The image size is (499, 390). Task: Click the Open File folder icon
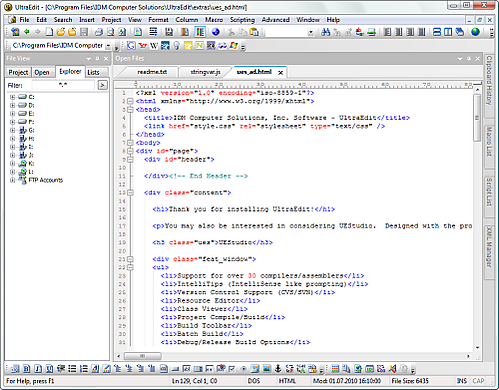pyautogui.click(x=60, y=32)
